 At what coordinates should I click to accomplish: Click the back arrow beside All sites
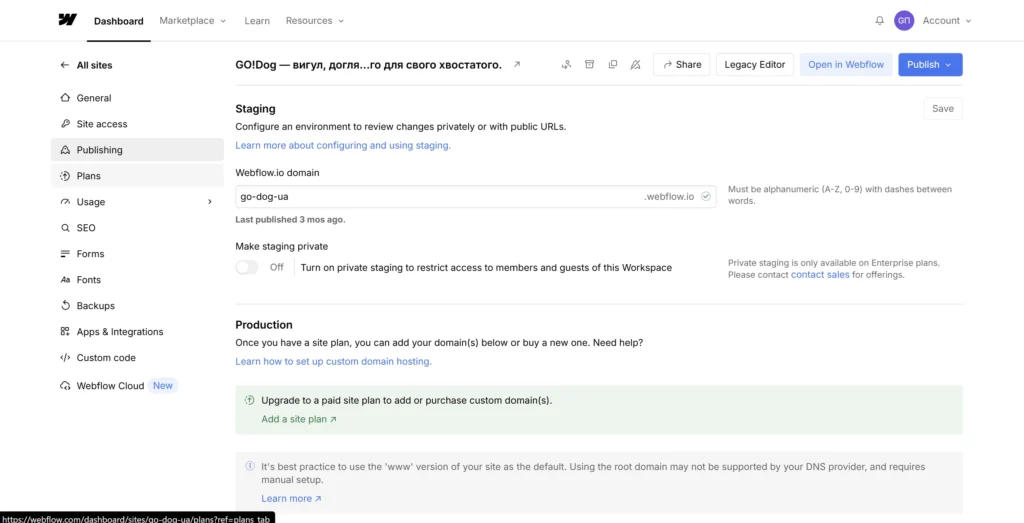coord(65,65)
